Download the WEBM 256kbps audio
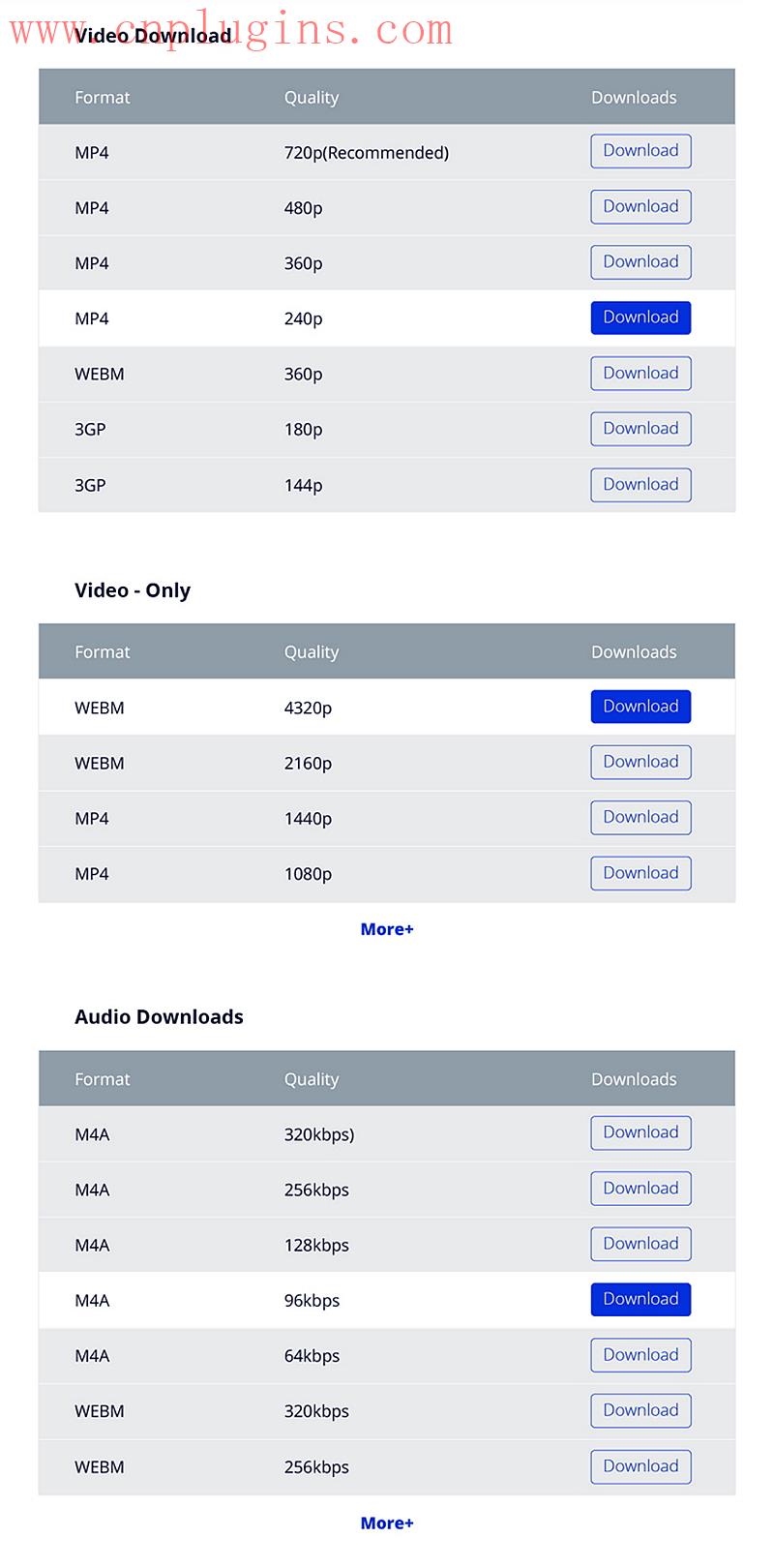This screenshot has width=774, height=1568. point(640,1466)
